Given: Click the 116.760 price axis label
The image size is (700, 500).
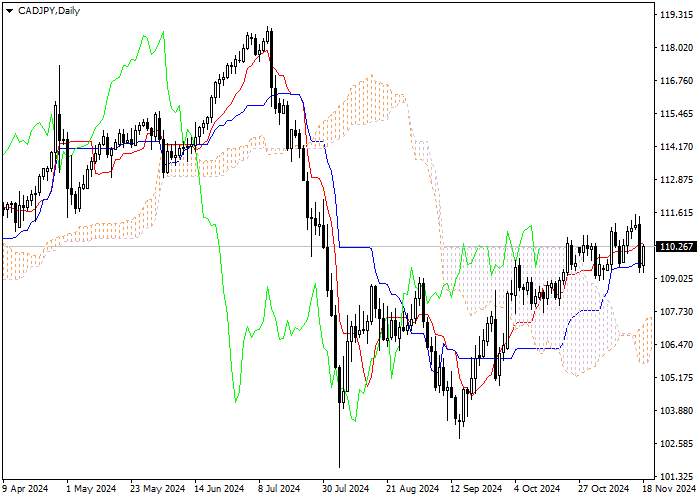Looking at the screenshot, I should 676,81.
